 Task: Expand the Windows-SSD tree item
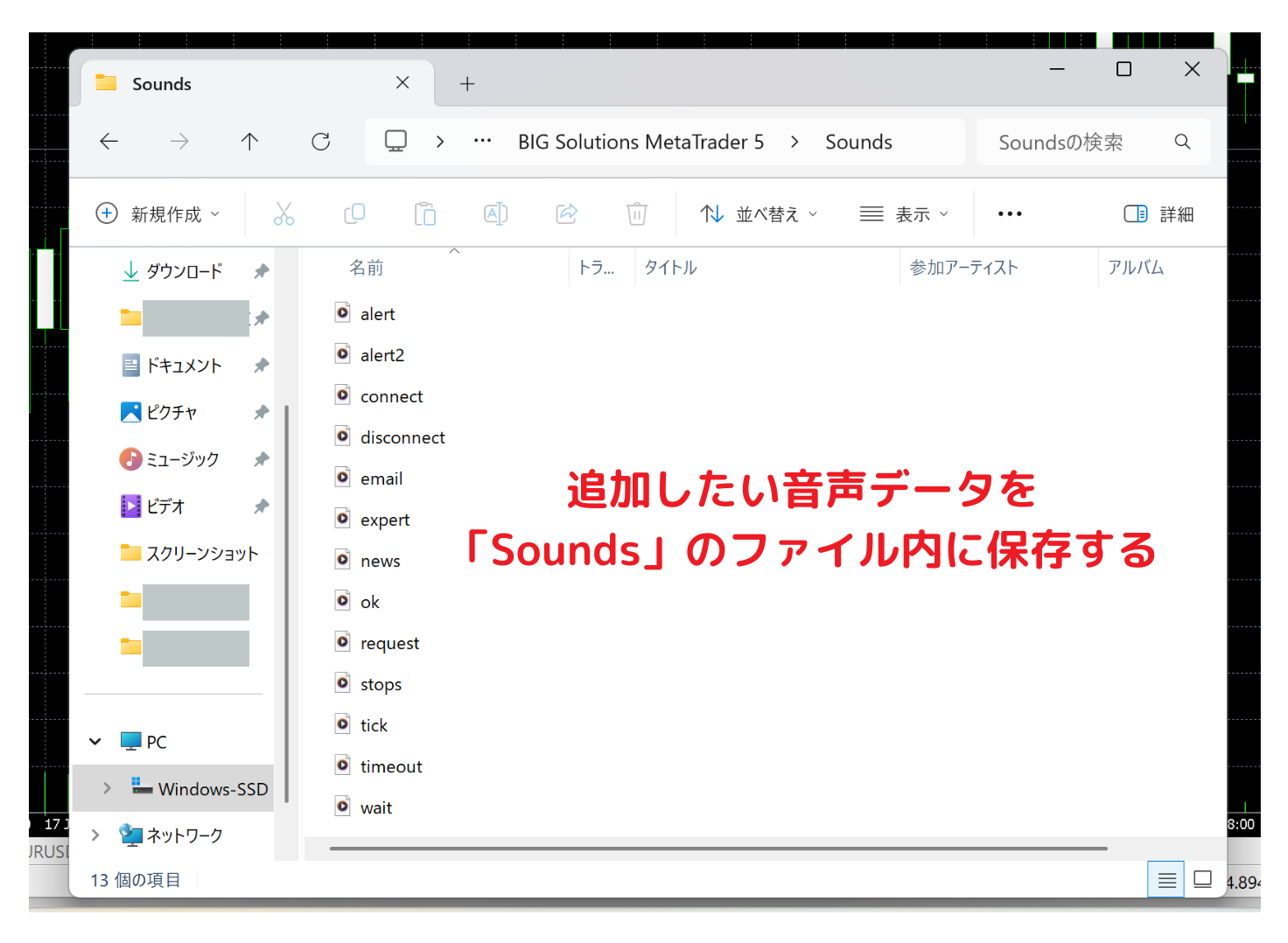[106, 788]
